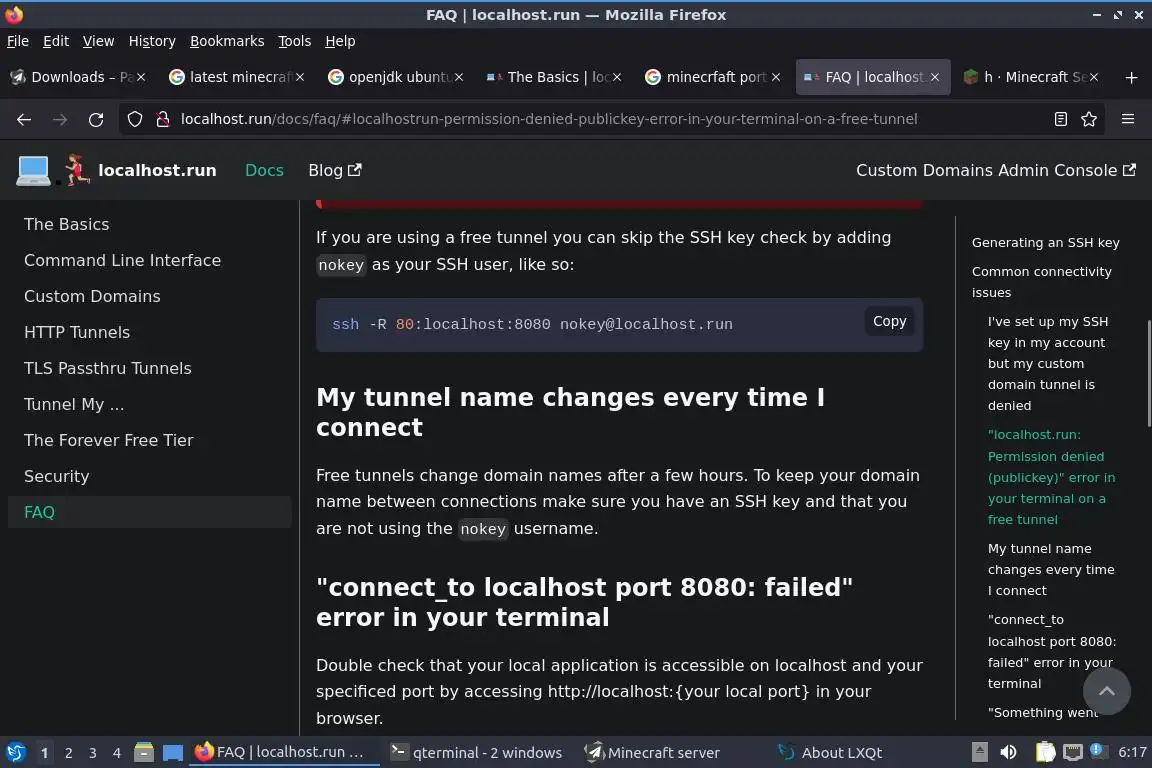This screenshot has height=768, width=1152.
Task: Open the Firefox hamburger application menu
Action: [x=1128, y=119]
